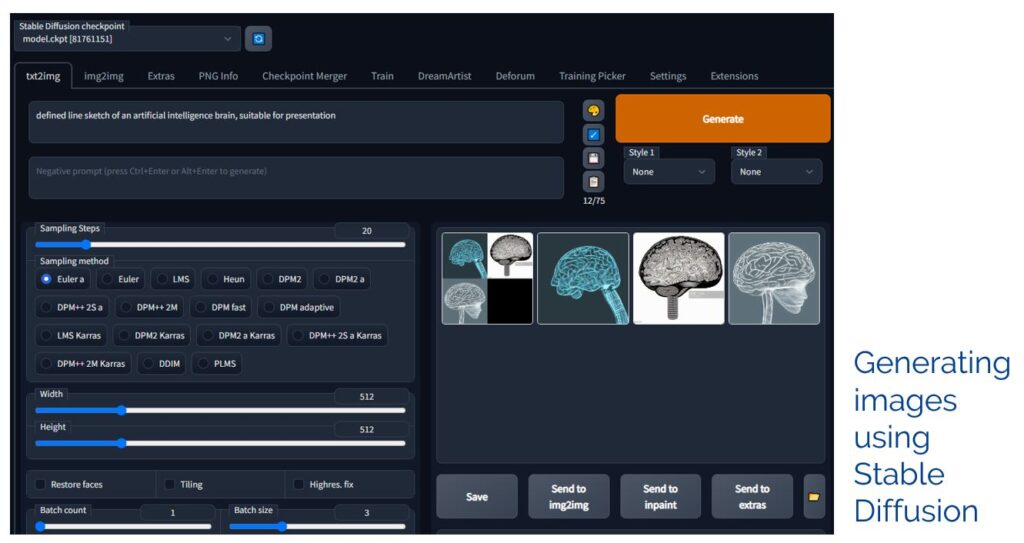This screenshot has height=543, width=1024.
Task: Open the Settings tab
Action: [x=667, y=76]
